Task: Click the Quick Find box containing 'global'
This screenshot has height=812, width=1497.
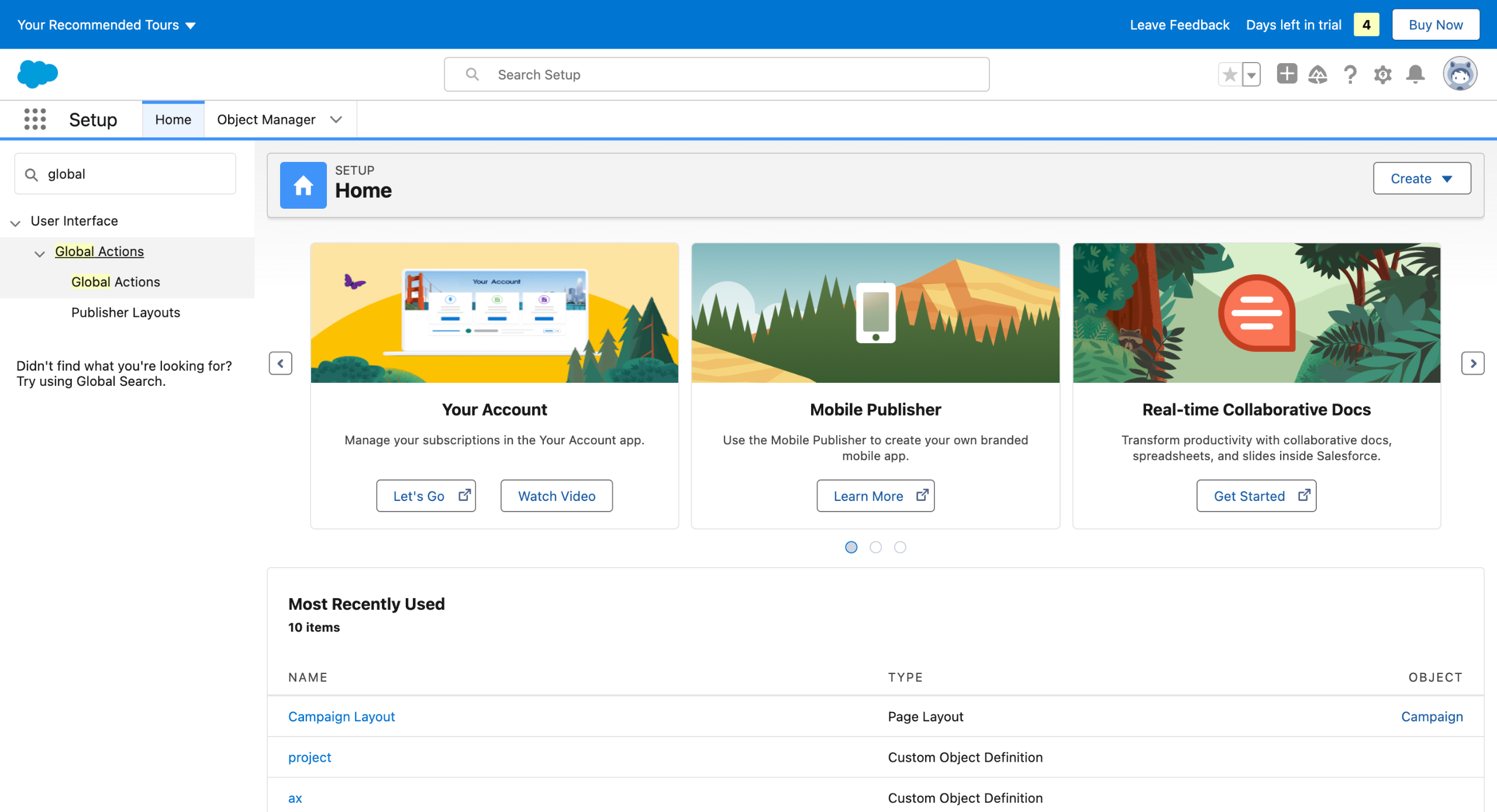Action: (125, 174)
